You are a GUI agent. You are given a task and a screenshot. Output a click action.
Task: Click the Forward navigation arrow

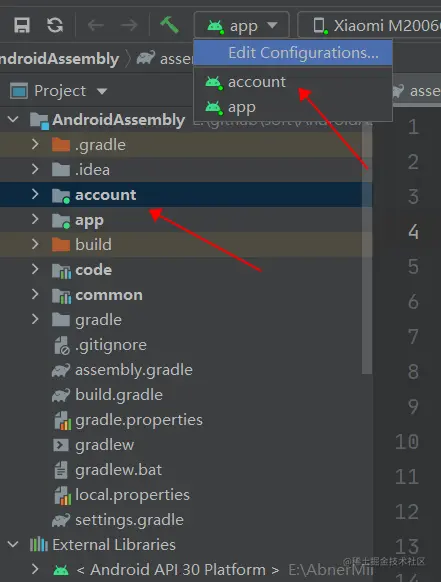coord(129,25)
